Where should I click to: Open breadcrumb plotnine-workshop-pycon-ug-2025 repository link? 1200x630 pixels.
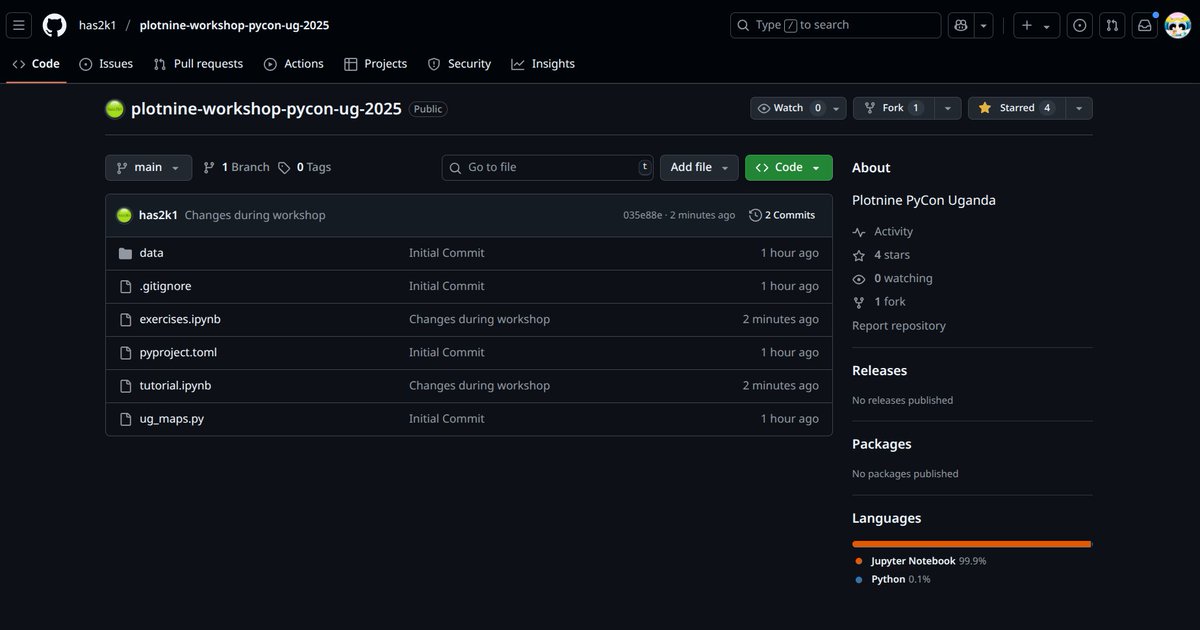click(234, 25)
